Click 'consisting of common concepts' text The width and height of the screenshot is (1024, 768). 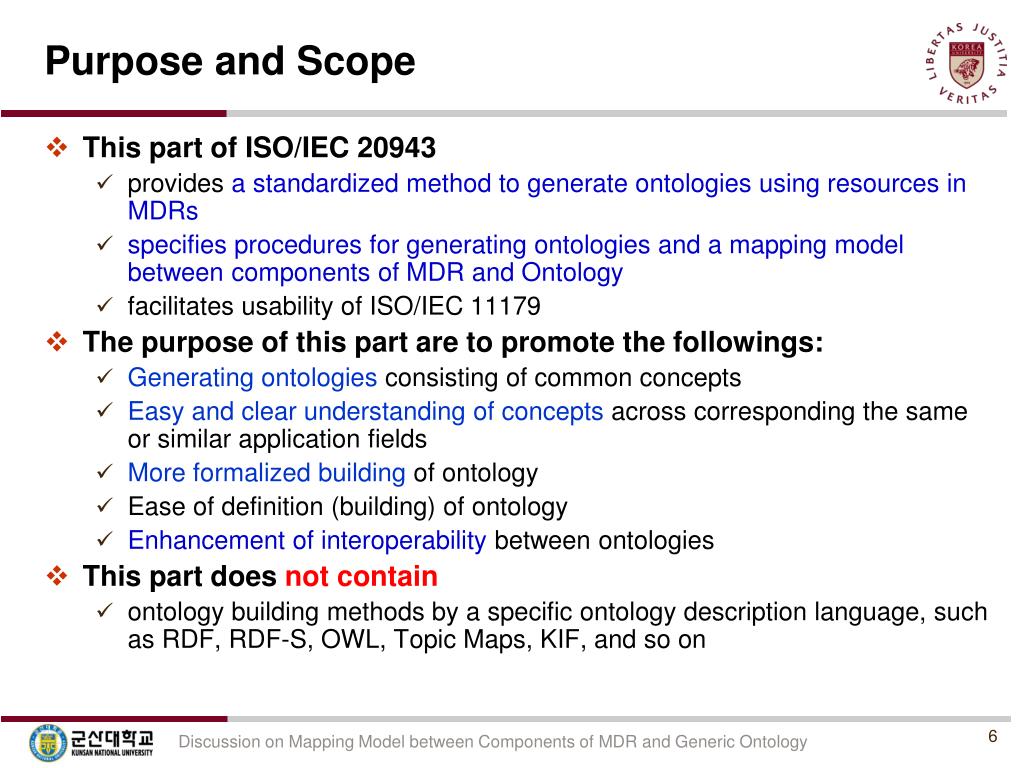click(564, 378)
